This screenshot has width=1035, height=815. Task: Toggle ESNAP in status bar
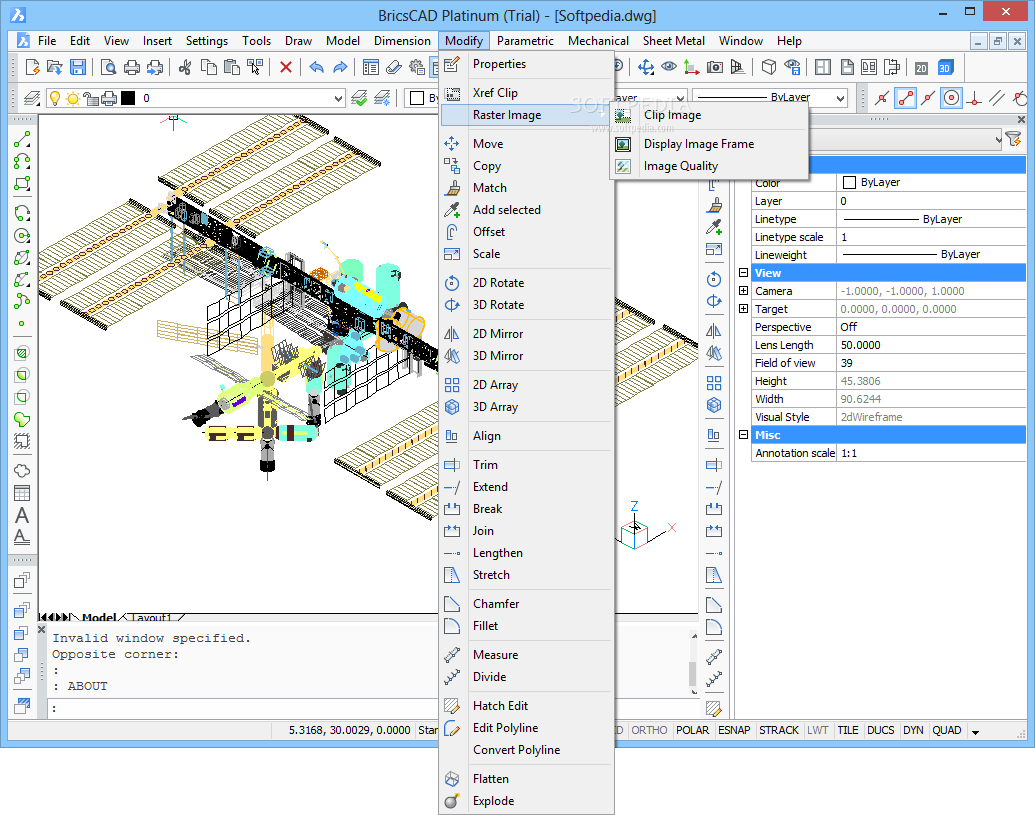734,730
